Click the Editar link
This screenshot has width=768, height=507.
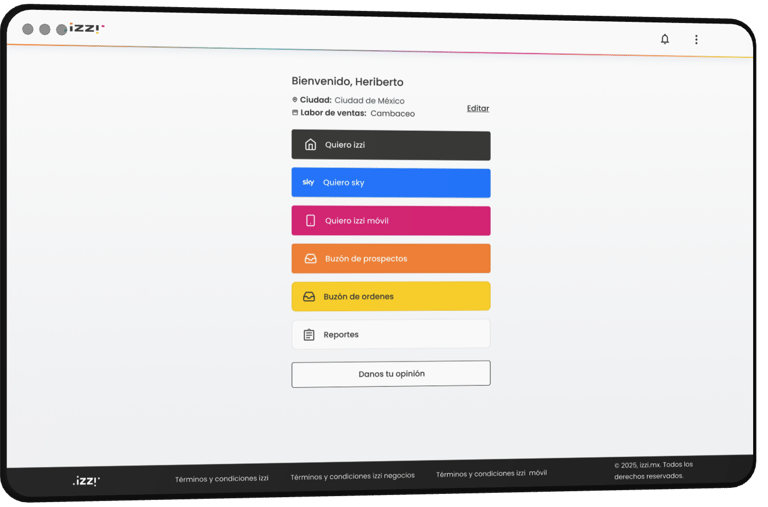pyautogui.click(x=478, y=108)
